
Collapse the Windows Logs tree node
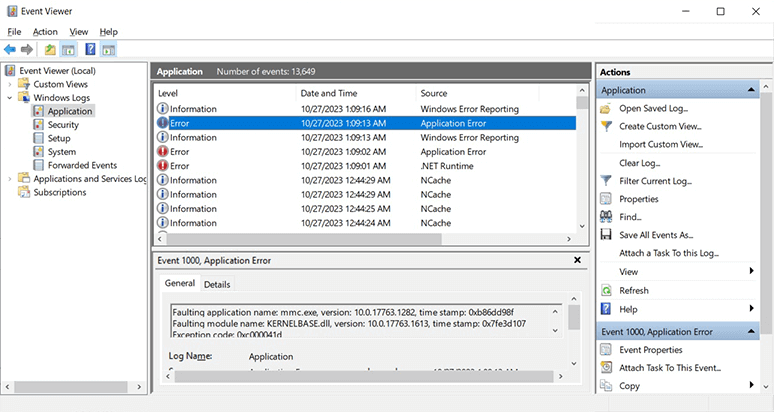coord(9,98)
